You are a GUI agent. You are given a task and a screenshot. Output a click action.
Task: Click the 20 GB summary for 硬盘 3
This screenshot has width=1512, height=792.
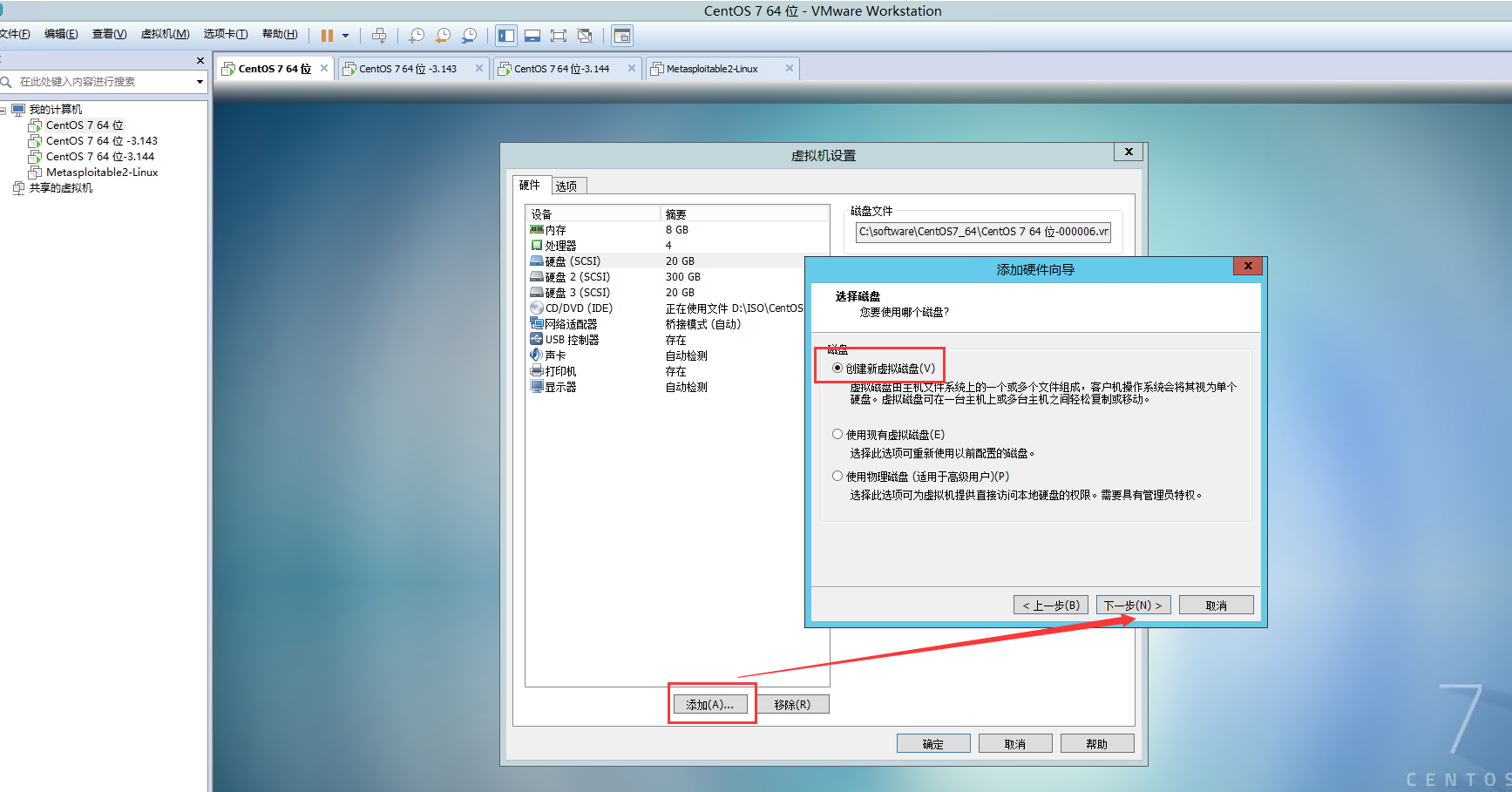point(680,293)
